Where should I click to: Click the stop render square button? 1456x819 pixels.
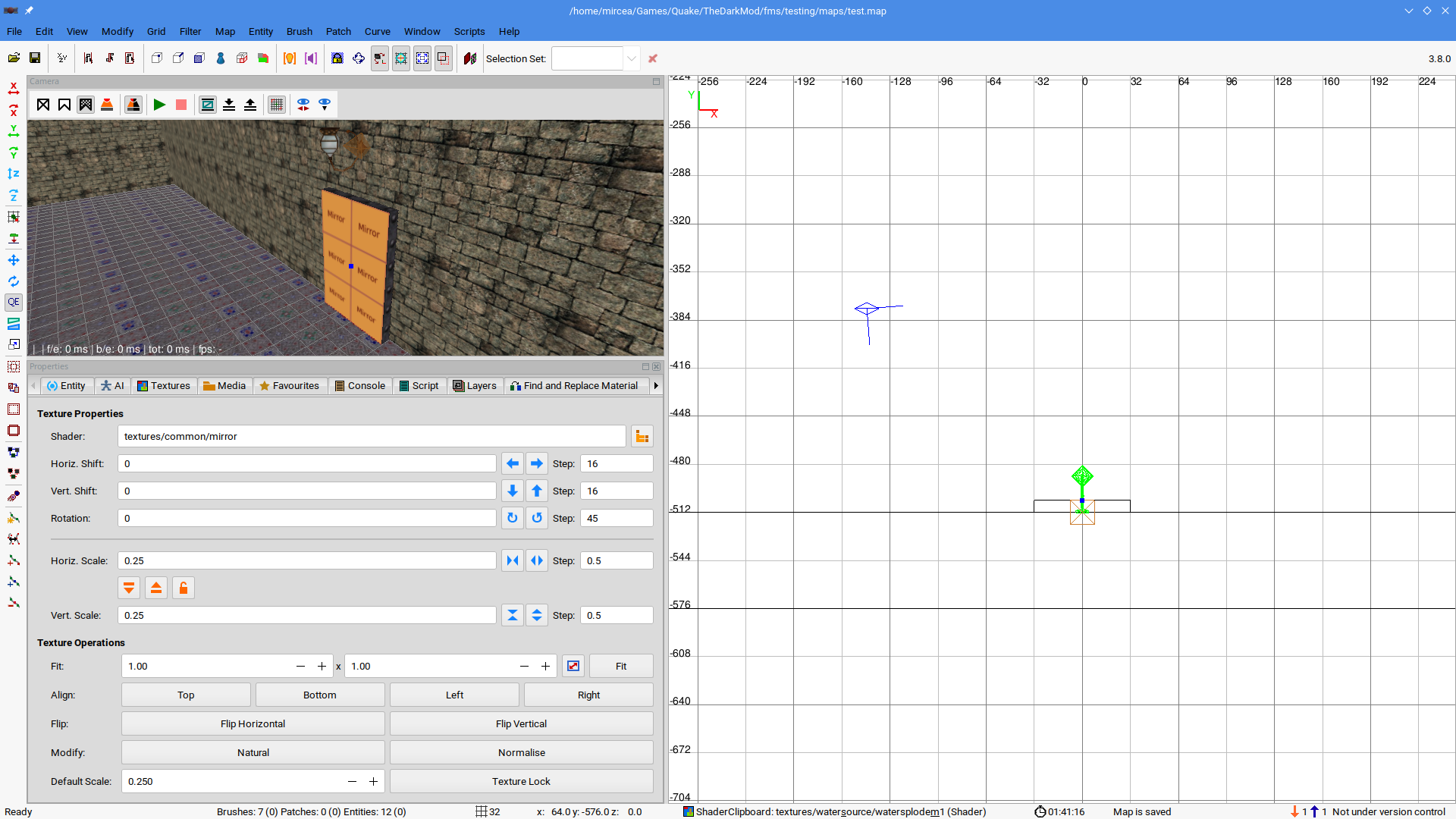pos(181,105)
